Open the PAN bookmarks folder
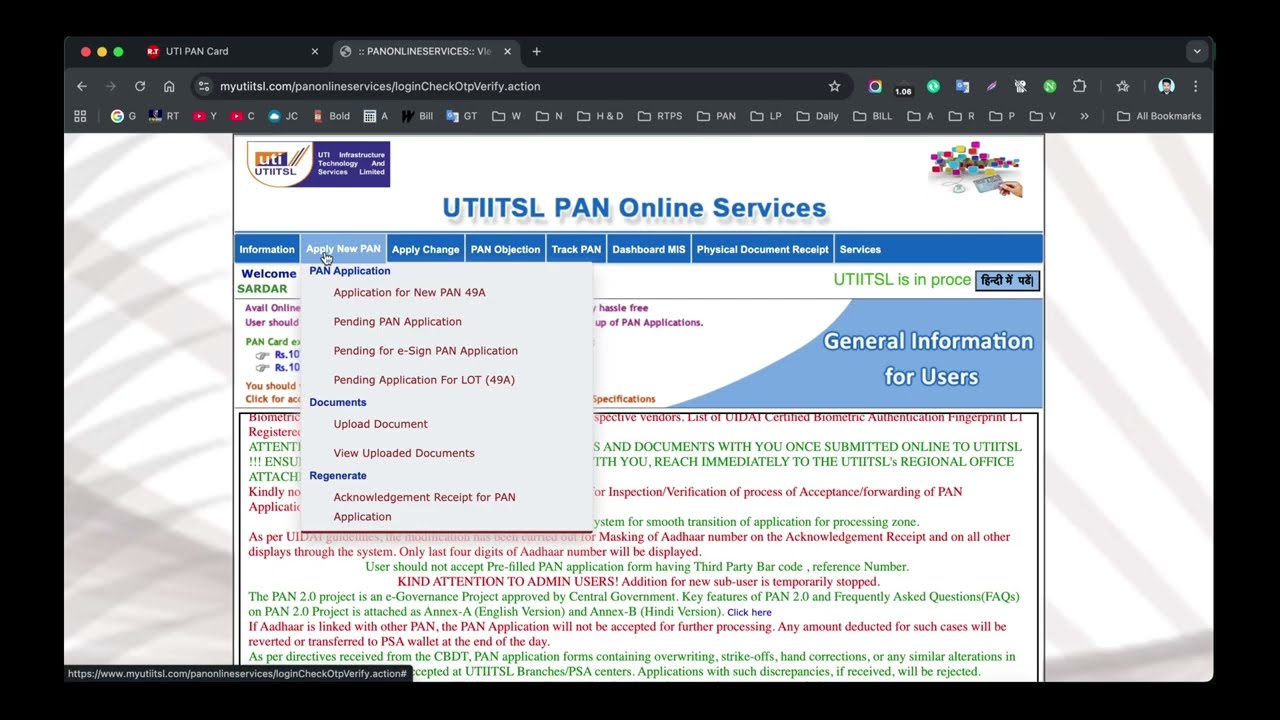1280x720 pixels. point(716,116)
